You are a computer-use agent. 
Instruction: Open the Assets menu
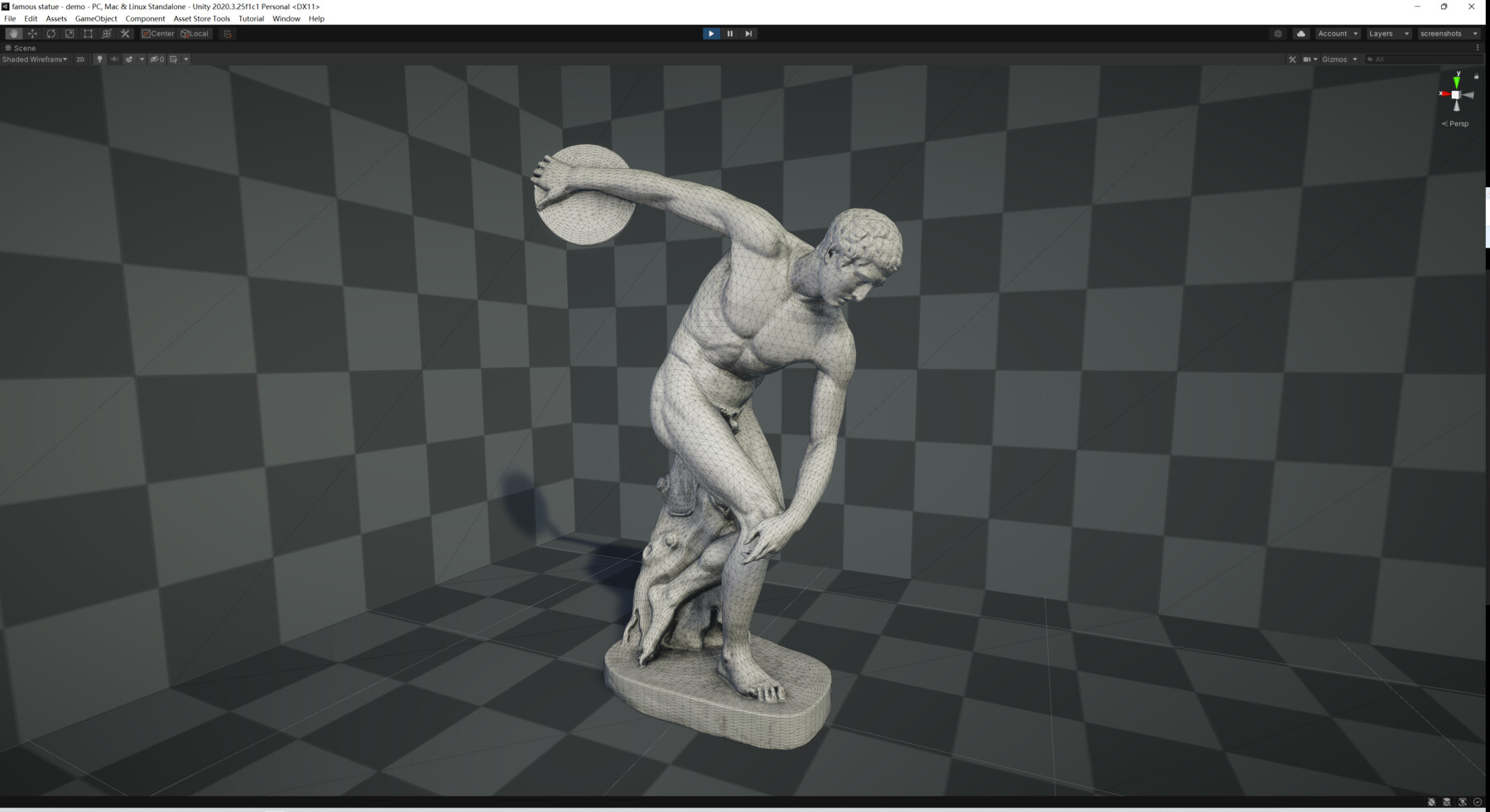[55, 18]
